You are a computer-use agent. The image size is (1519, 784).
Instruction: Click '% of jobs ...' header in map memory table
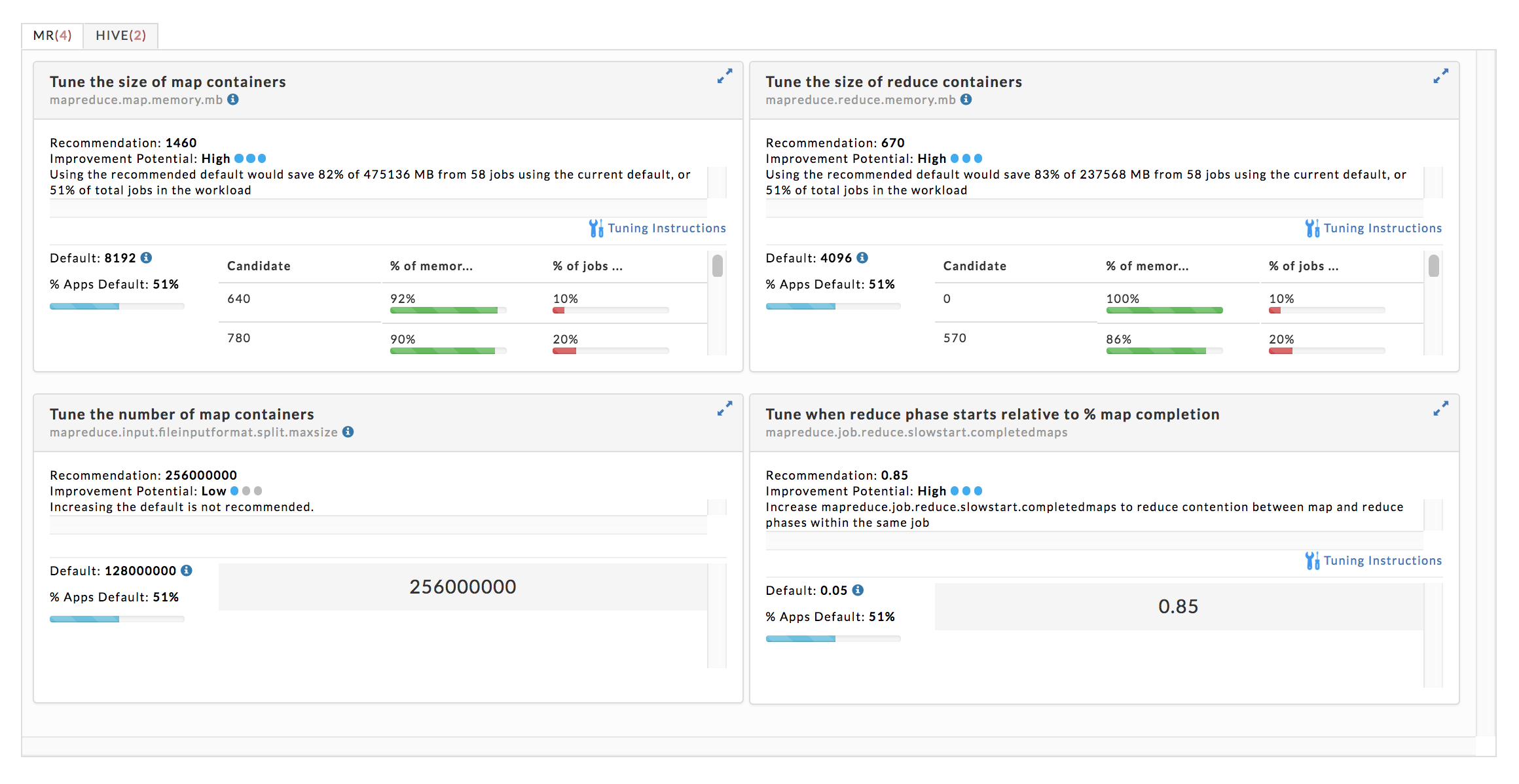(x=587, y=266)
